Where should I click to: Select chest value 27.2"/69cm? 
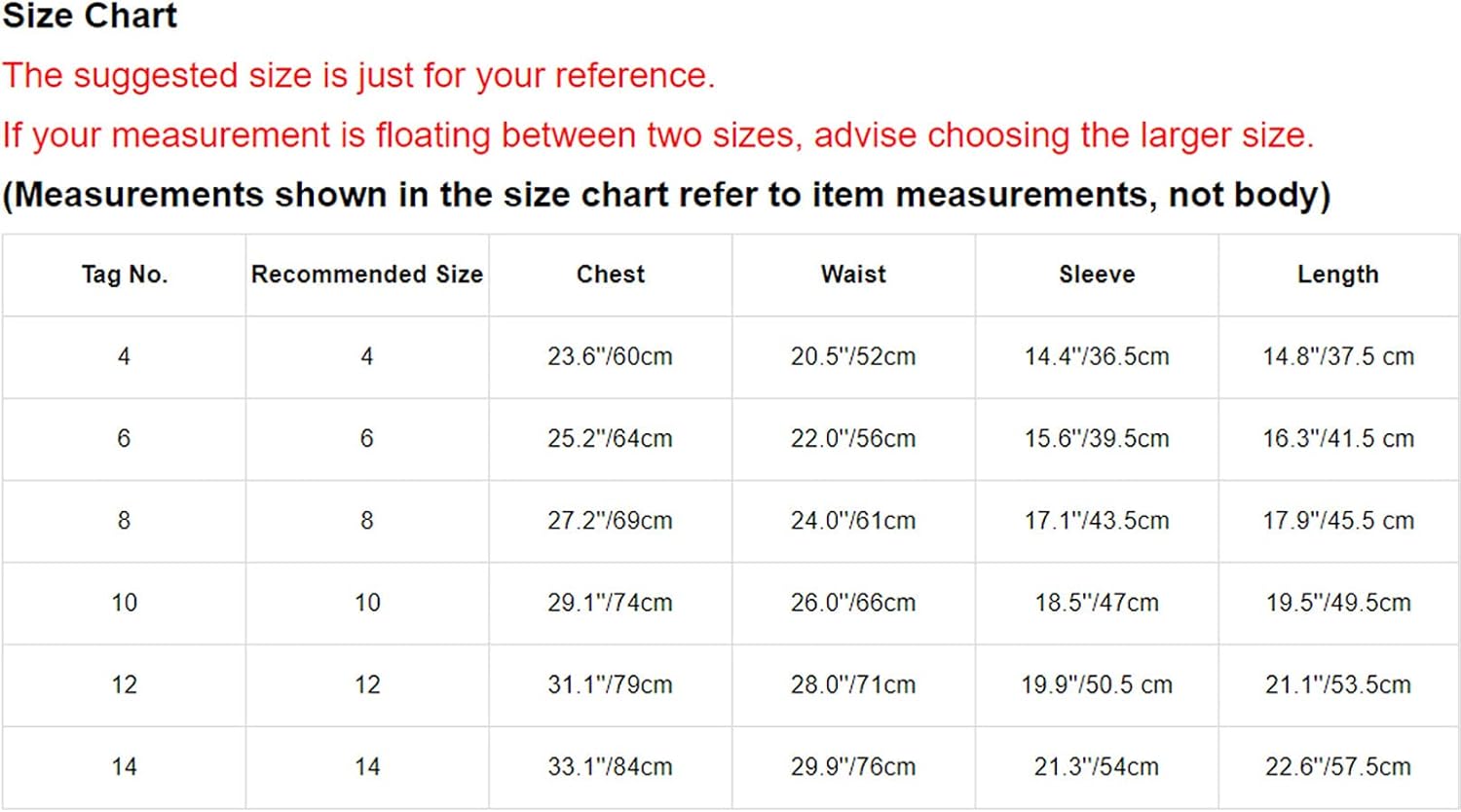click(610, 521)
